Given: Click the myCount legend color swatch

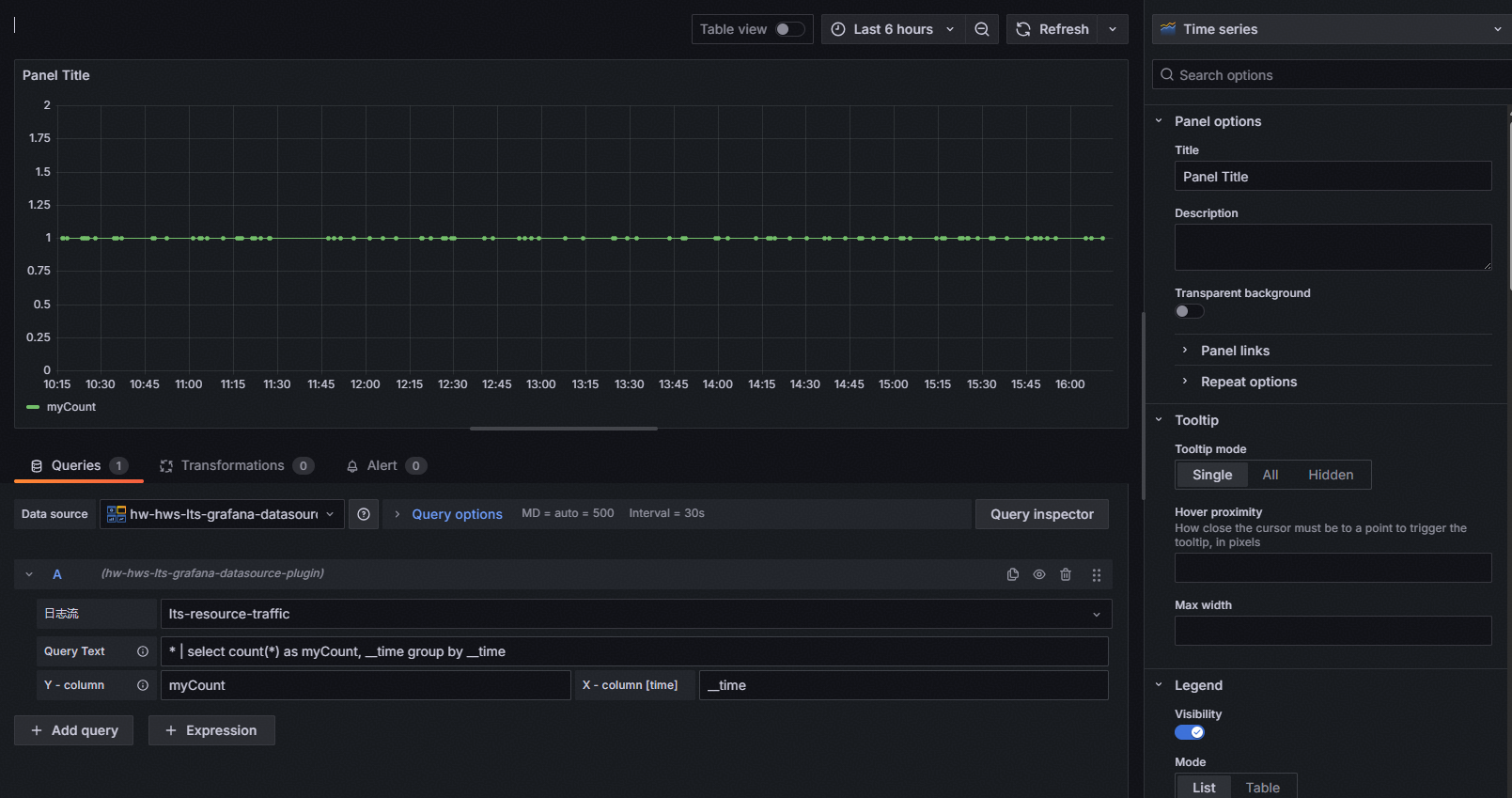Looking at the screenshot, I should [33, 407].
